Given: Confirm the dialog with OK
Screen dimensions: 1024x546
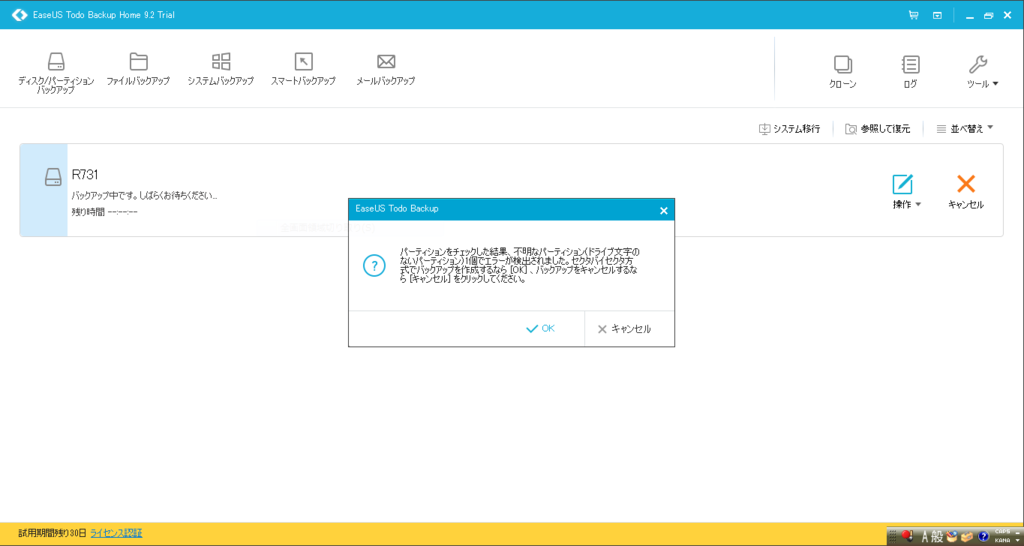Looking at the screenshot, I should [x=540, y=329].
